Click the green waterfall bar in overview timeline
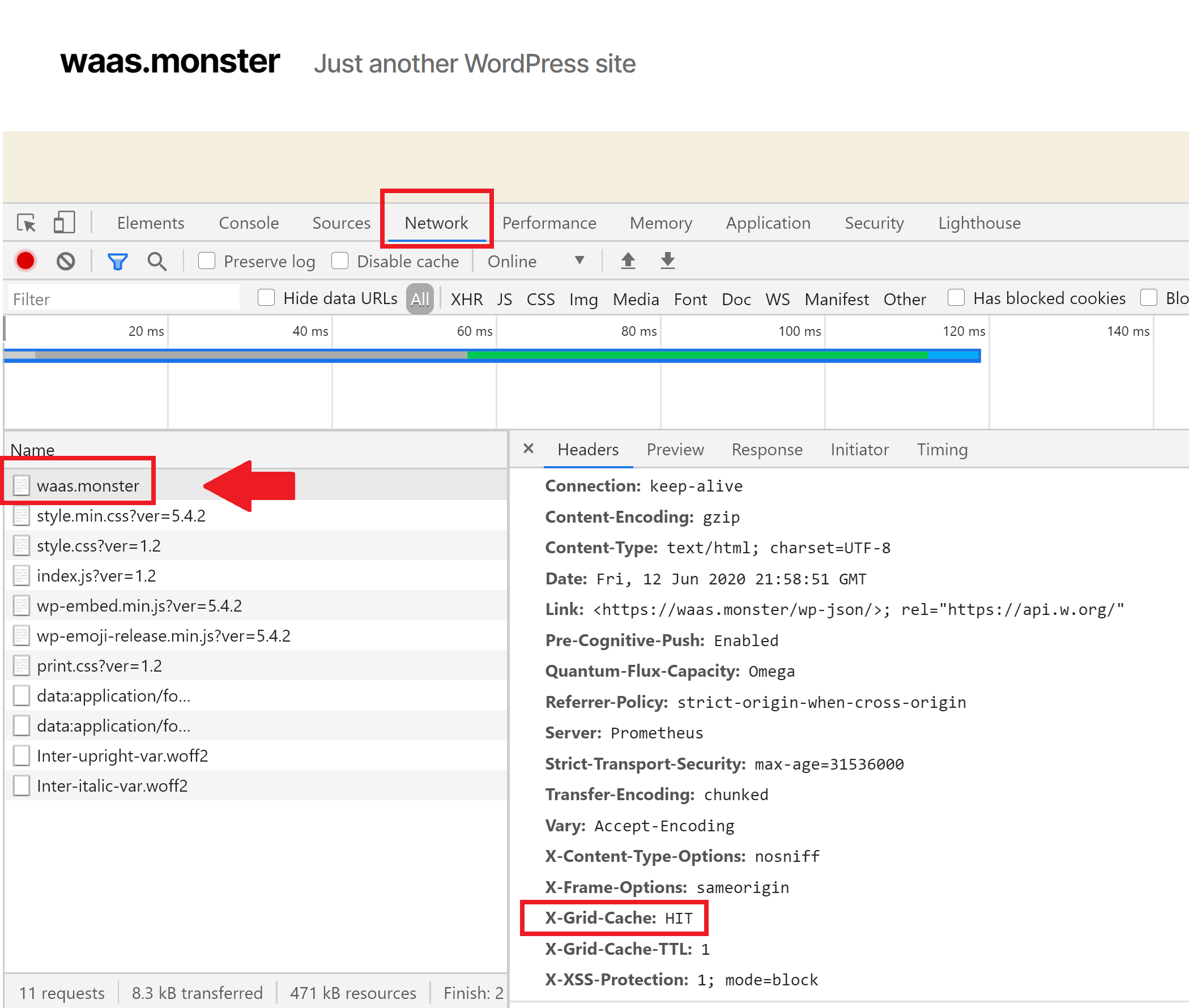1189x1008 pixels. pyautogui.click(x=697, y=356)
